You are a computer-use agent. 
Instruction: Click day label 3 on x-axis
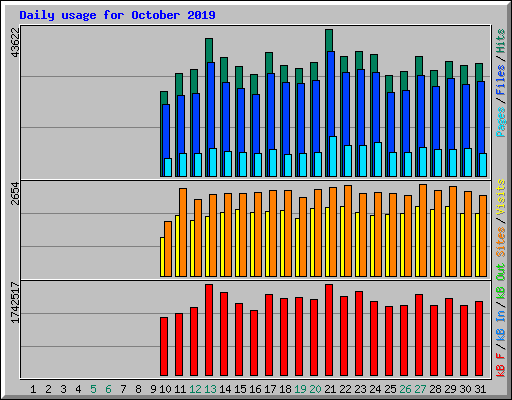pos(63,389)
